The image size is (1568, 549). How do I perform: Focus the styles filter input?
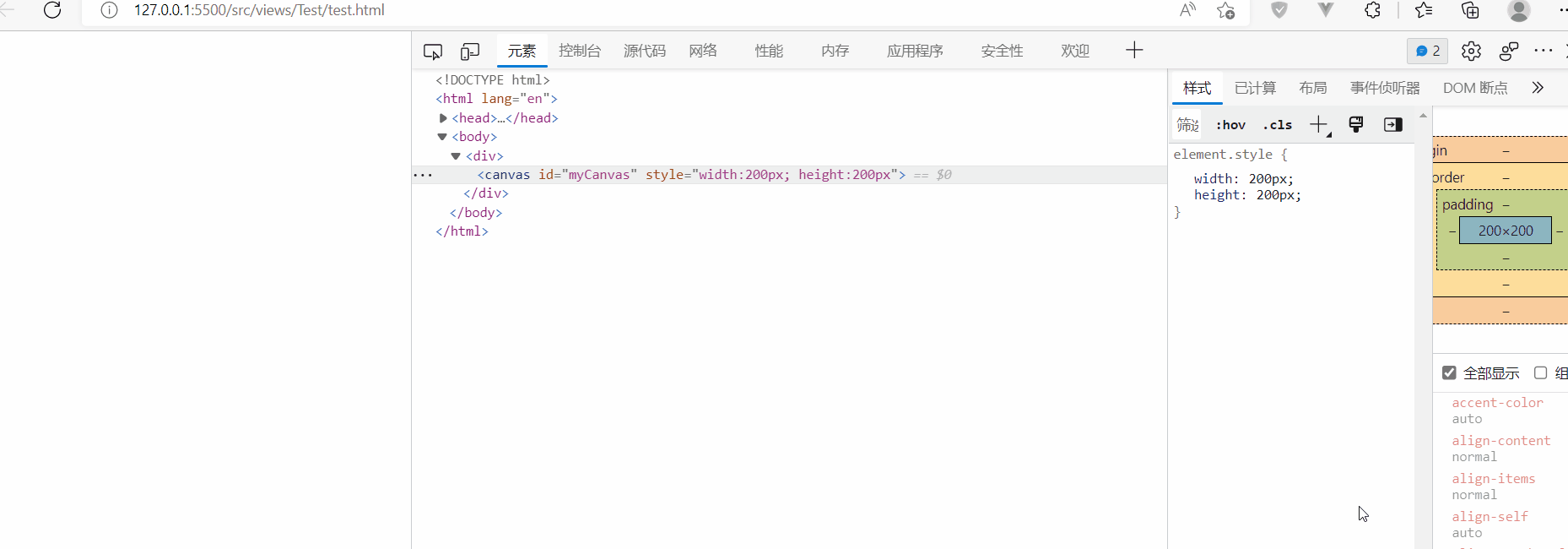[1187, 125]
